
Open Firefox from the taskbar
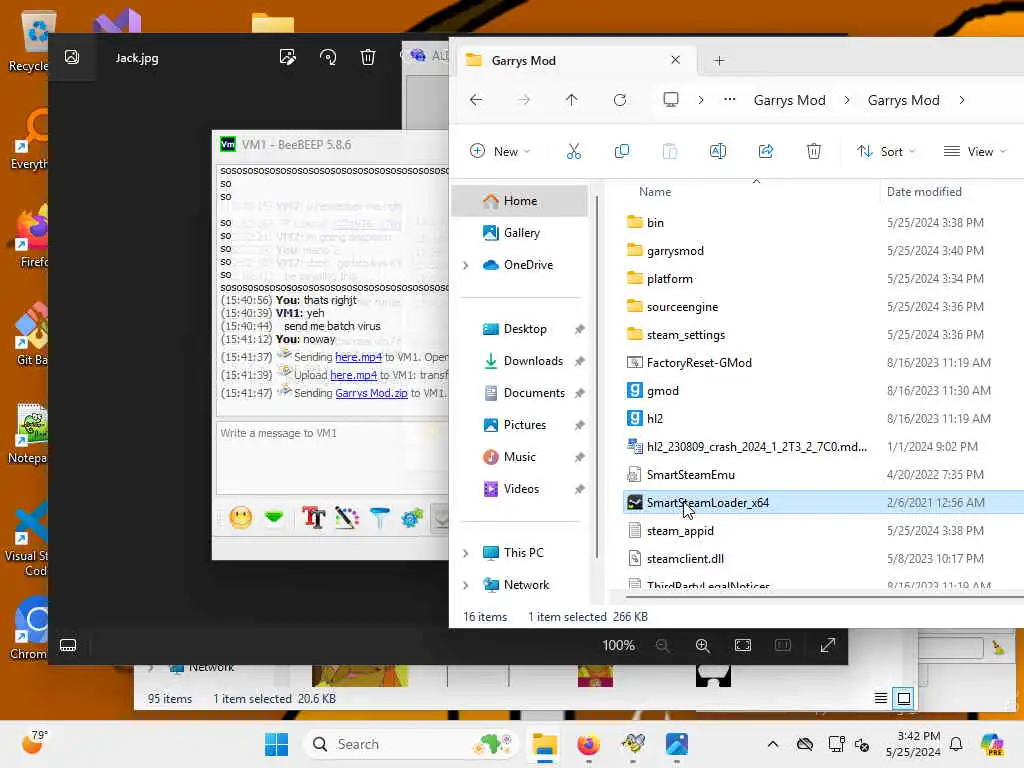(x=588, y=744)
